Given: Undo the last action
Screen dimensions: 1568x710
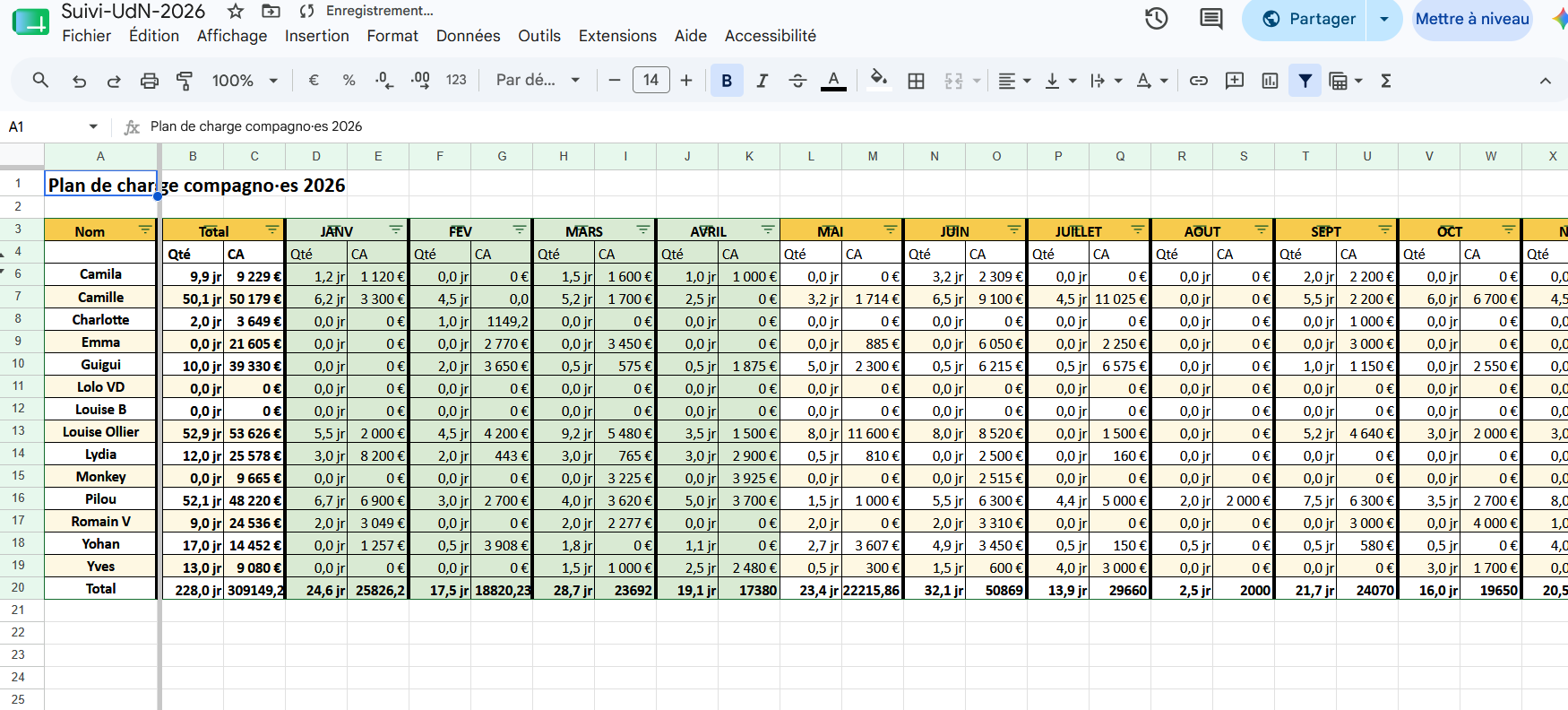Looking at the screenshot, I should point(79,81).
